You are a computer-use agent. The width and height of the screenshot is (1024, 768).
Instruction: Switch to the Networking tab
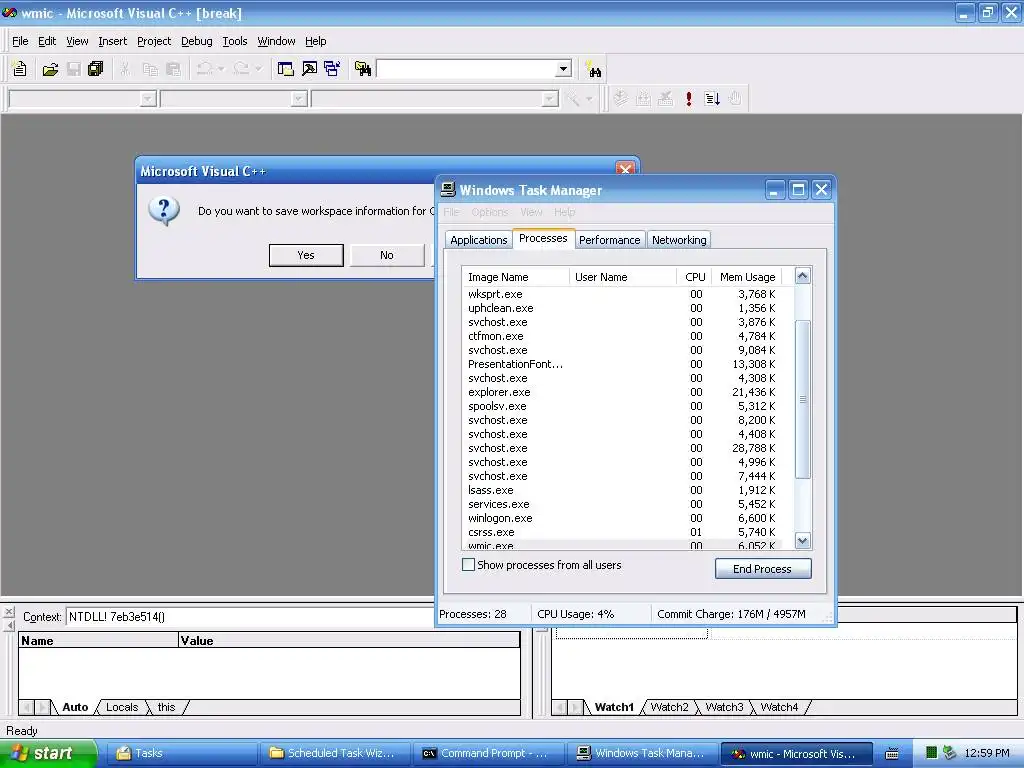click(679, 240)
